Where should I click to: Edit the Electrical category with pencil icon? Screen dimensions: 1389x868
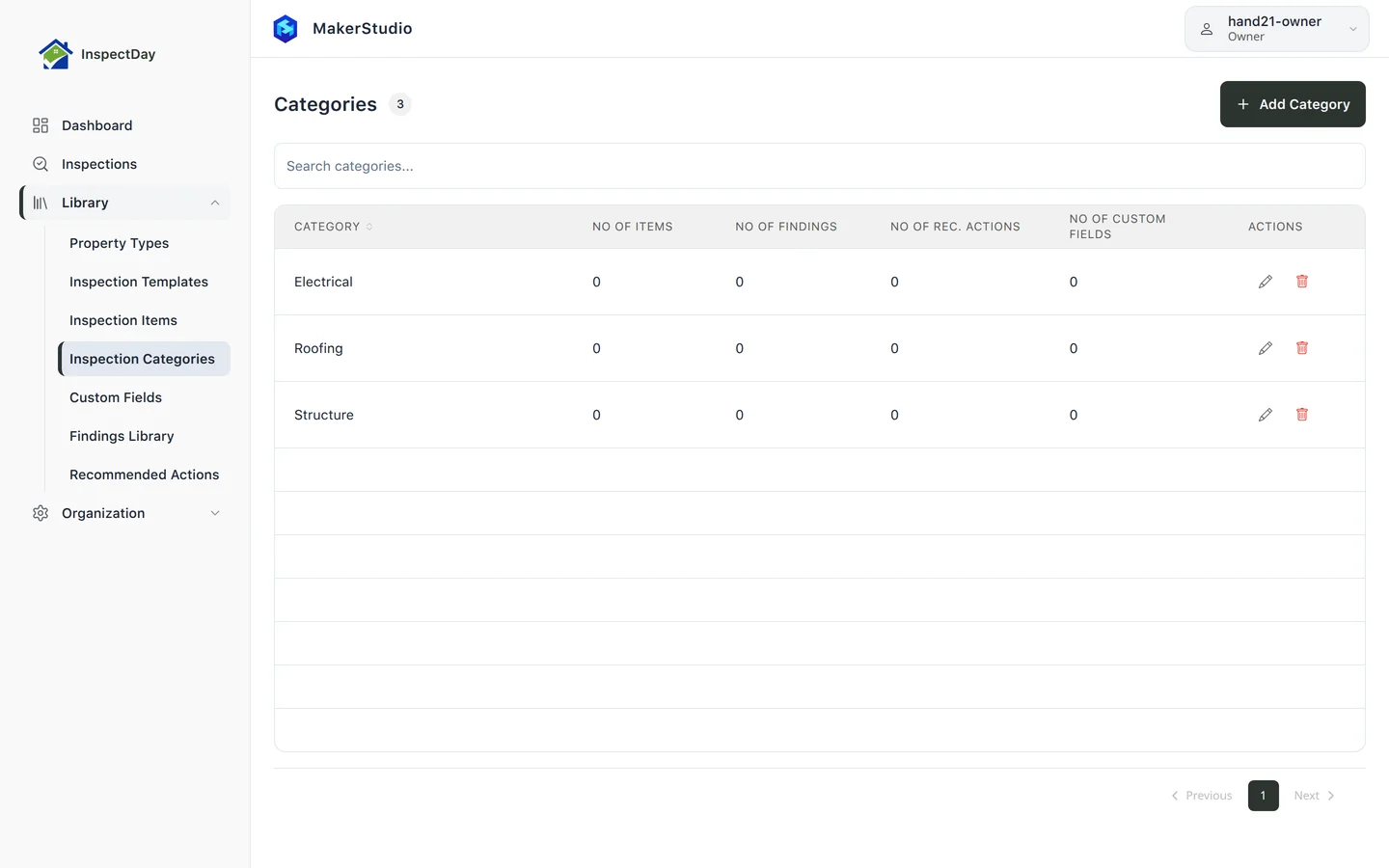coord(1266,282)
